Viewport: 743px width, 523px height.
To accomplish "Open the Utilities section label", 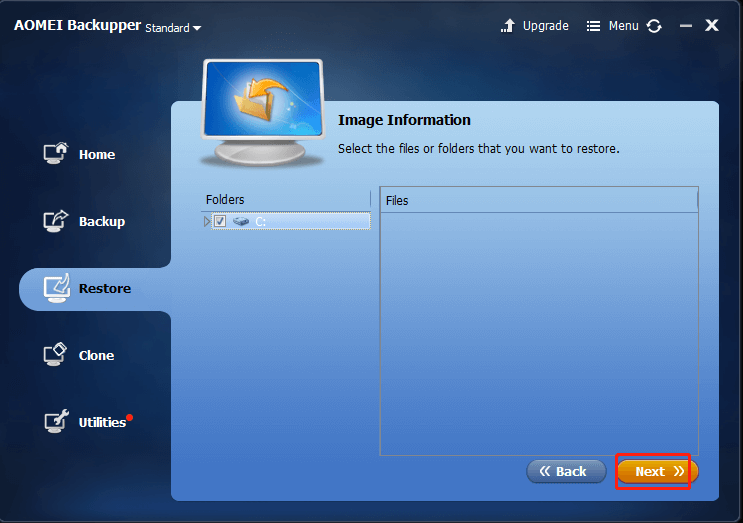I will 102,422.
